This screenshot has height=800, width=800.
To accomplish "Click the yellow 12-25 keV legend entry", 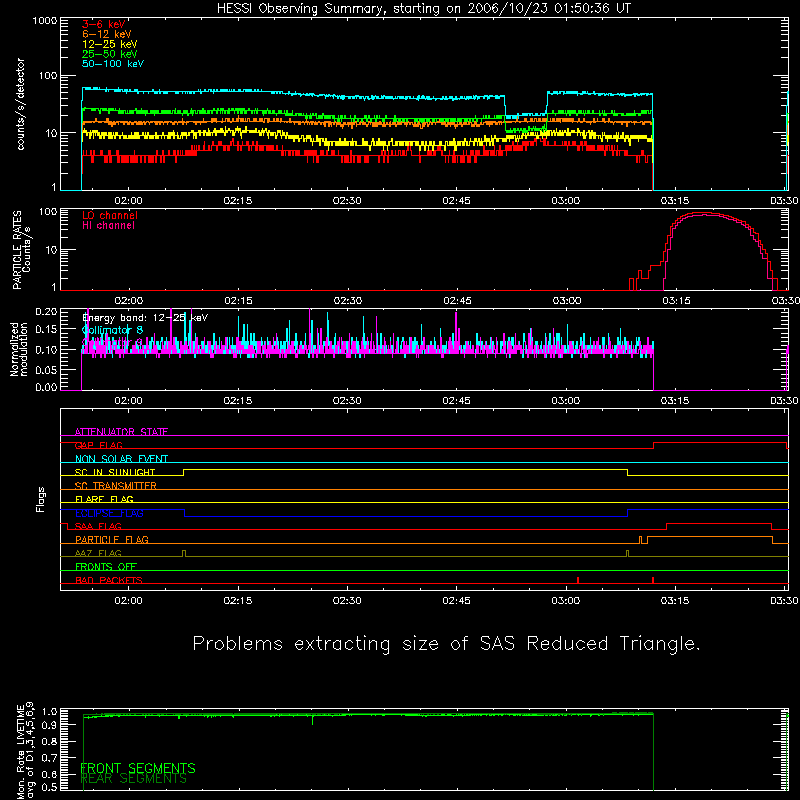I will [x=110, y=44].
